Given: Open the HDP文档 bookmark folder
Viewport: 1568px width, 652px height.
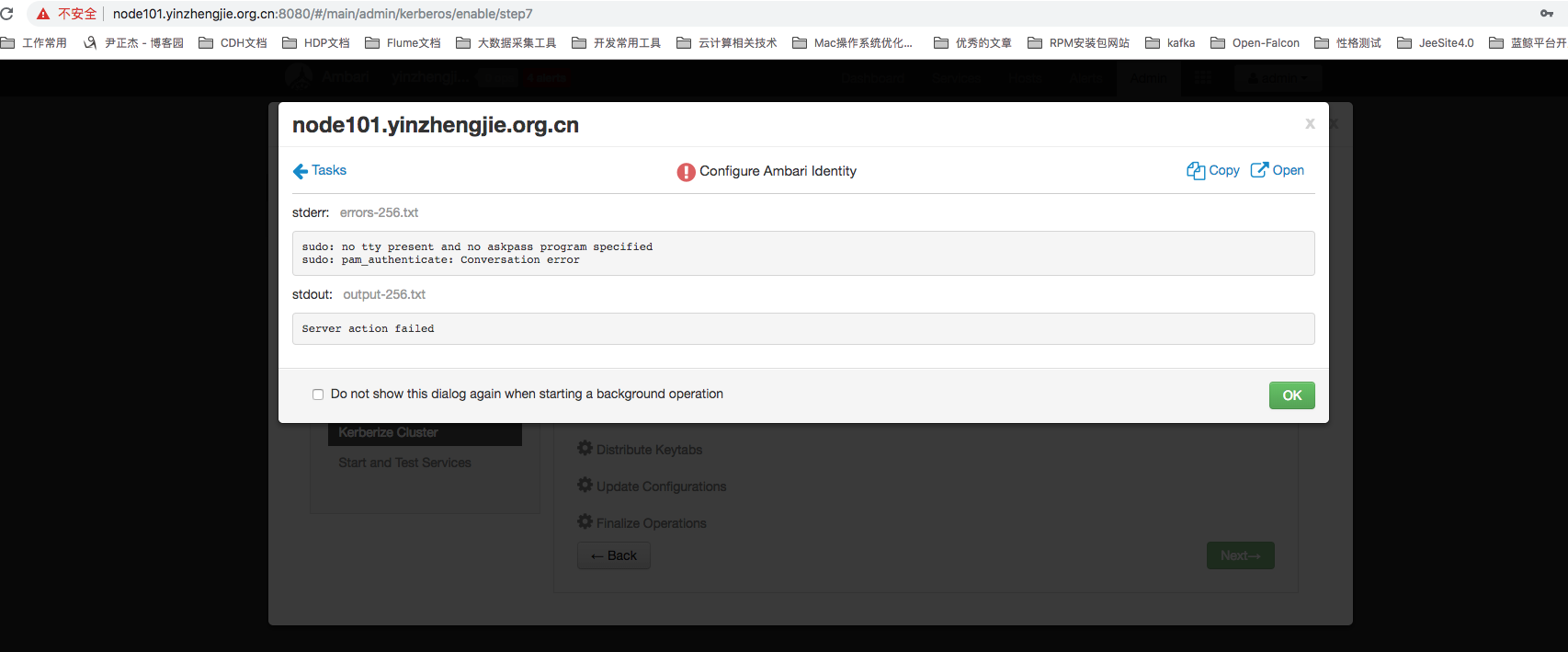Looking at the screenshot, I should [316, 43].
